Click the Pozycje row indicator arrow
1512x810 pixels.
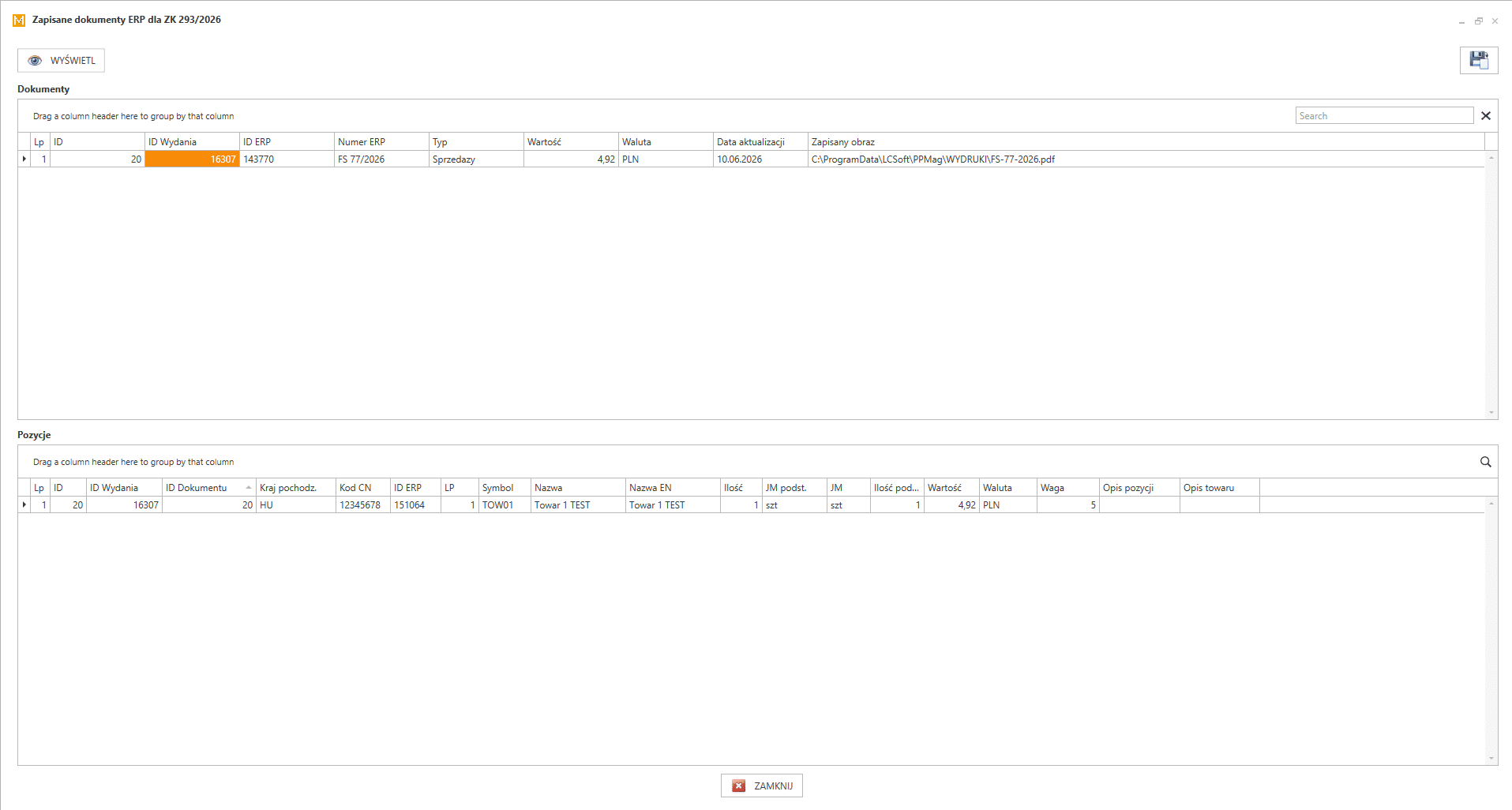pyautogui.click(x=24, y=505)
